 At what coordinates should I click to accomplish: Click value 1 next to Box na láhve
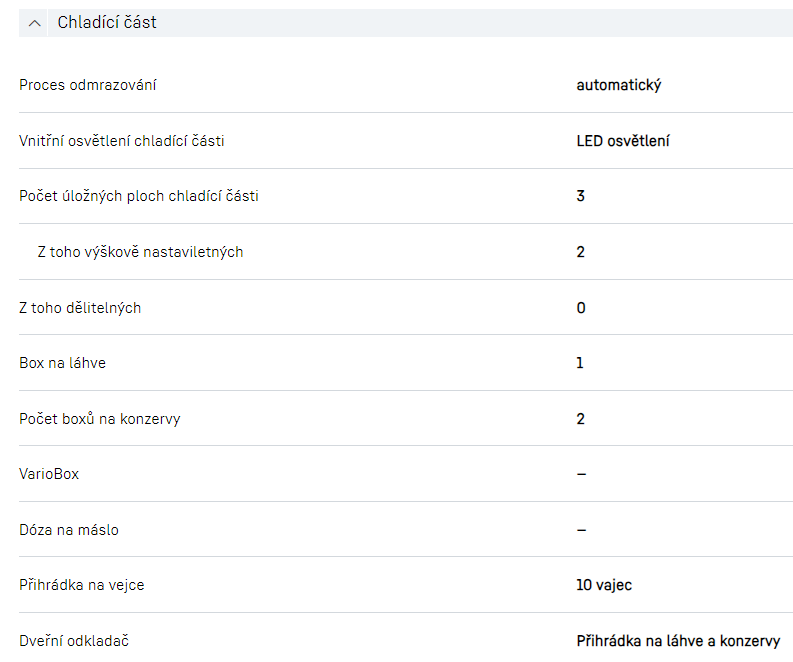[x=580, y=363]
